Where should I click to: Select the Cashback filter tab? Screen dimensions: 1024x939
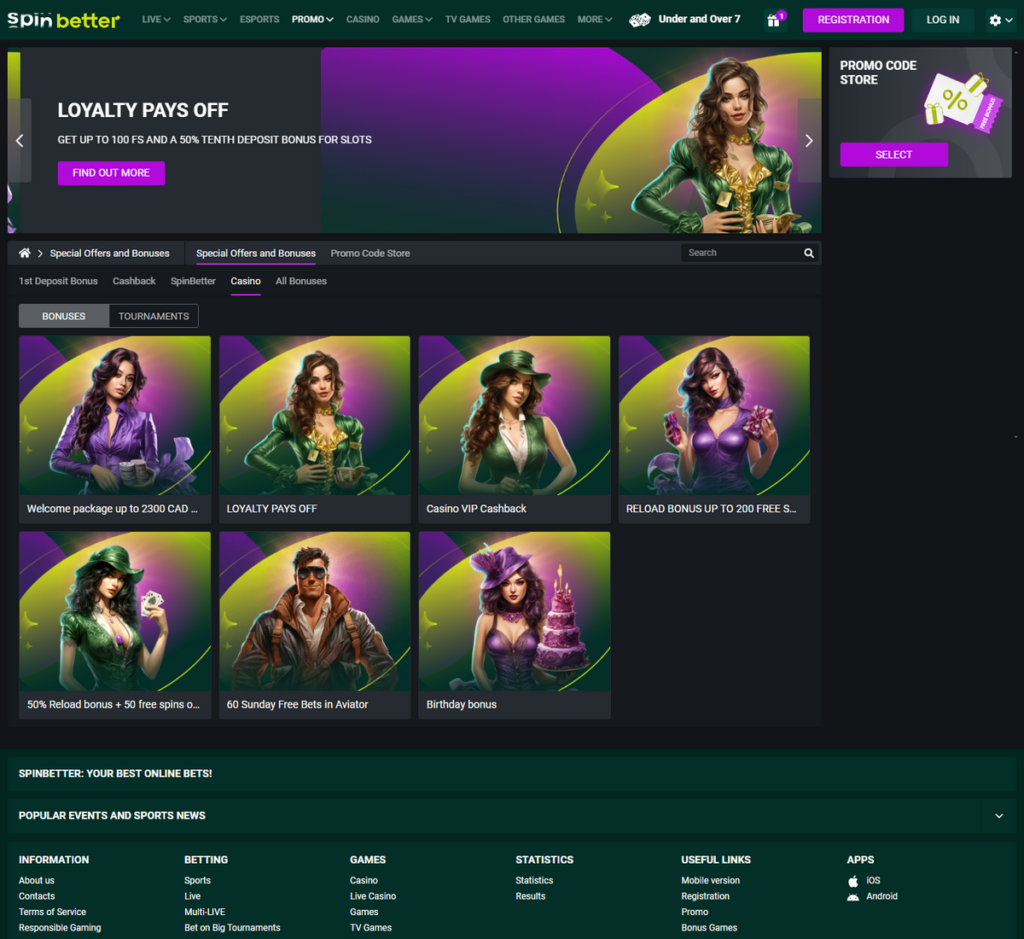pyautogui.click(x=134, y=281)
